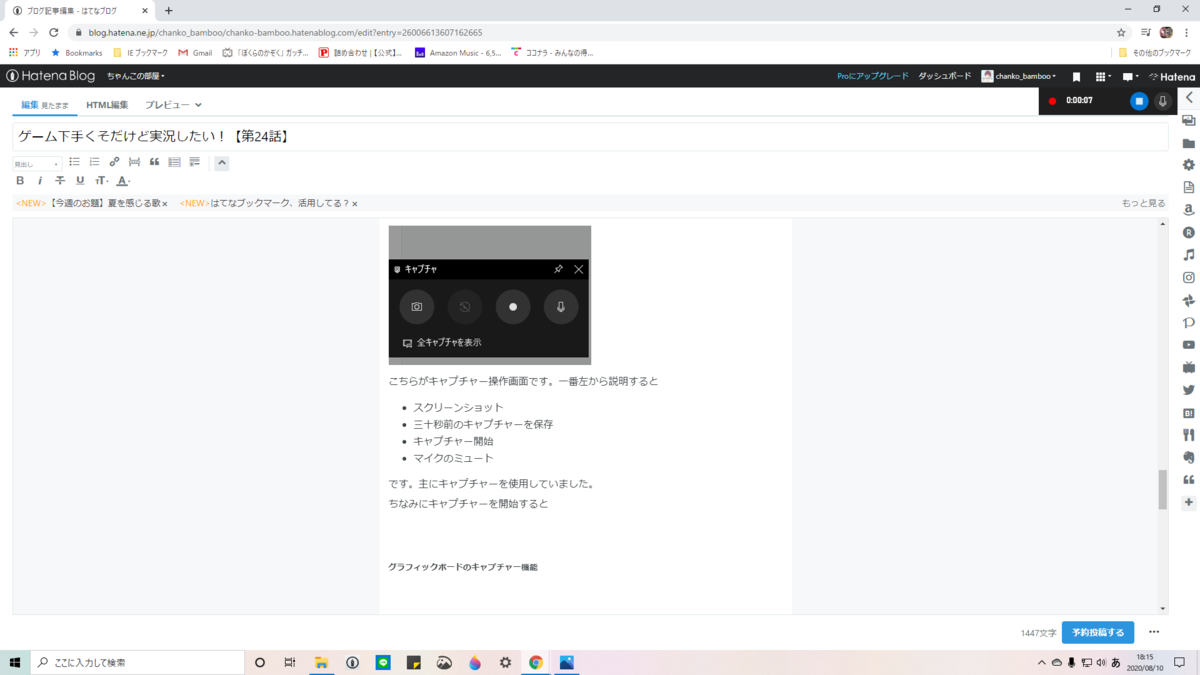Open the Windows Start menu
The image size is (1200, 675).
[x=15, y=662]
